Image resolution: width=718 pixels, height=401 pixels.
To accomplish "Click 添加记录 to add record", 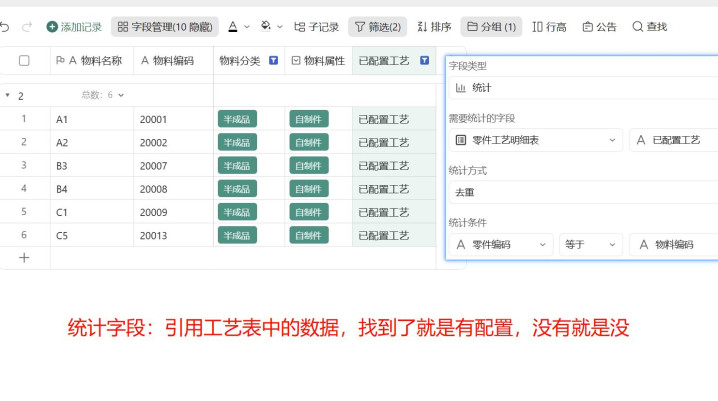I will coord(74,27).
